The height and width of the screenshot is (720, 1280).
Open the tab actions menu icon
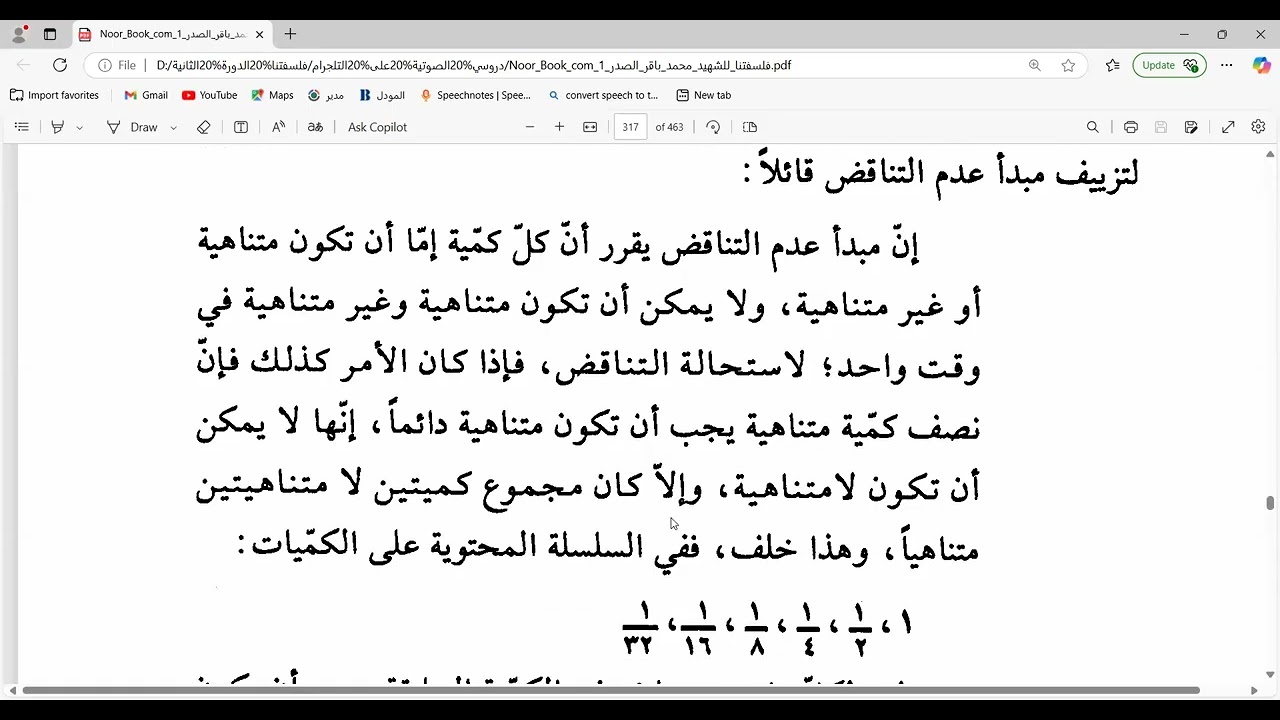50,34
